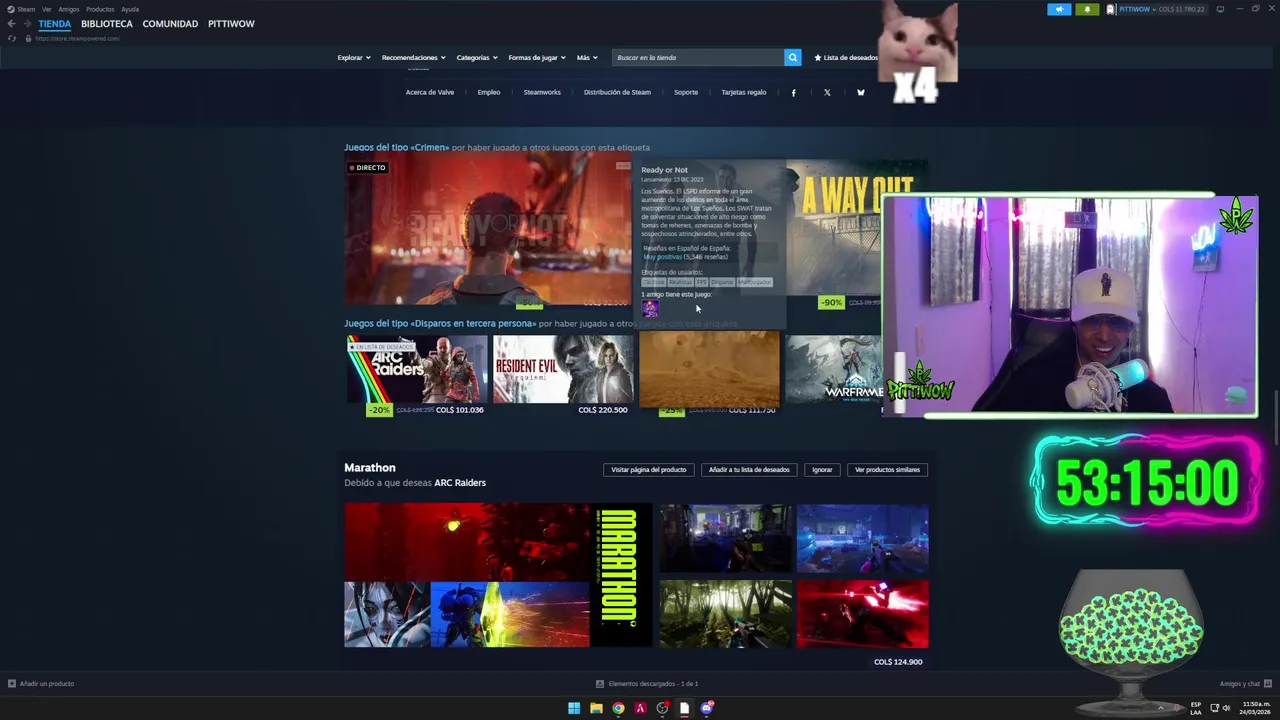Expand the Formas de jugar dropdown
This screenshot has height=720, width=1280.
(537, 57)
